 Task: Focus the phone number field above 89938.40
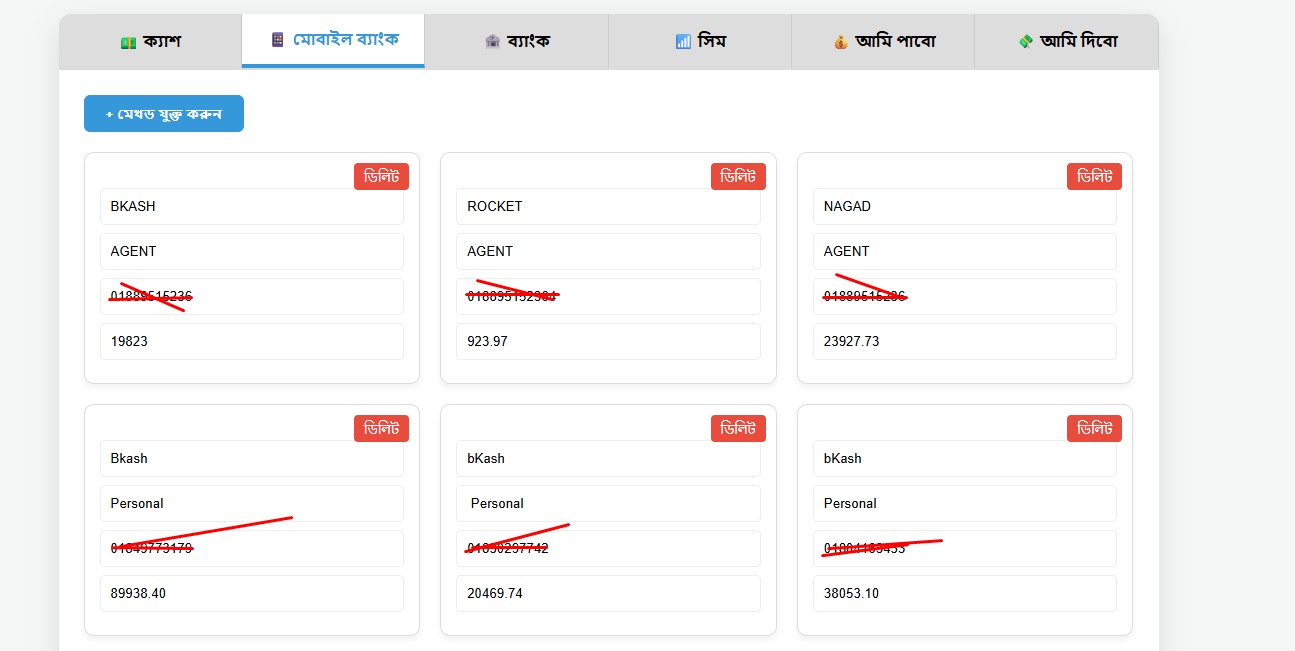pos(252,548)
